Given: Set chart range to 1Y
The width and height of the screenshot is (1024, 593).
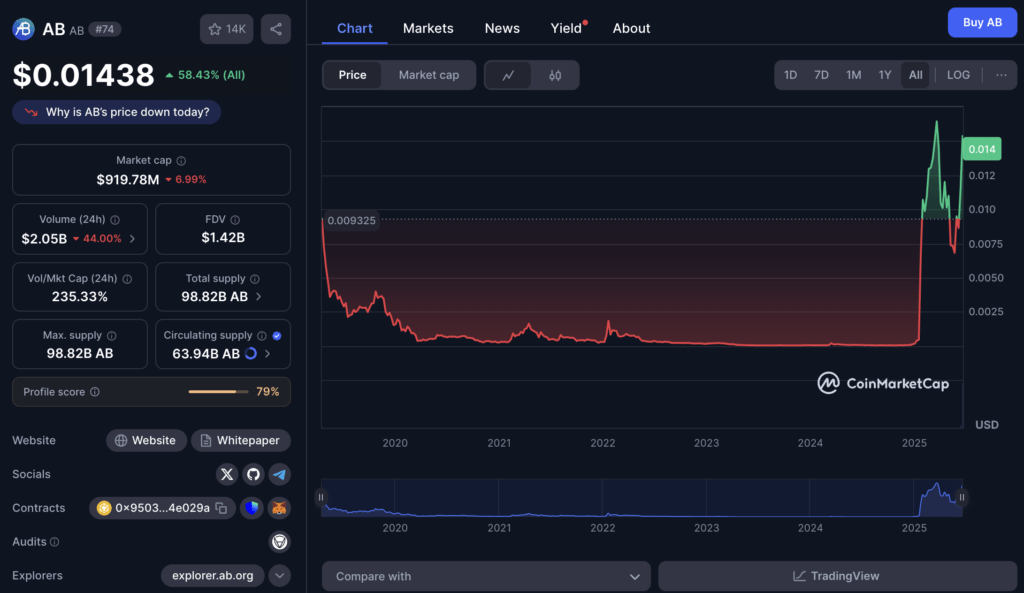Looking at the screenshot, I should click(x=885, y=75).
